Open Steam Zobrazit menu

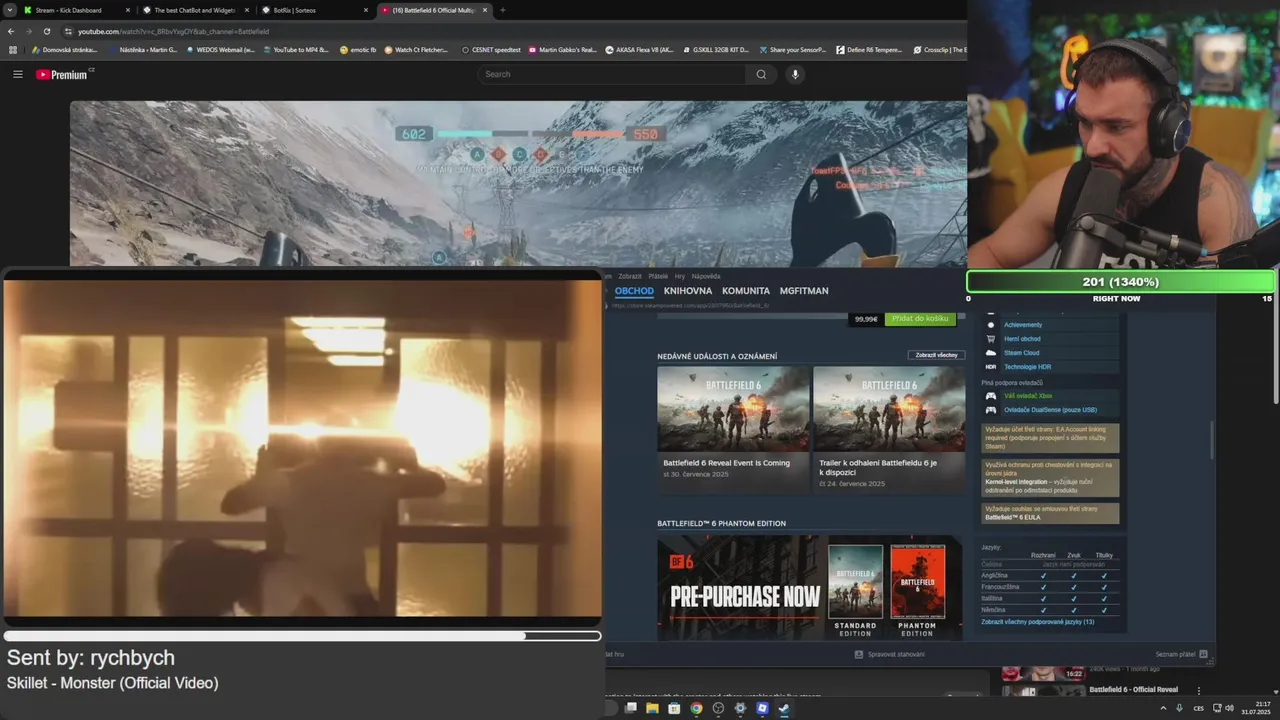(630, 276)
